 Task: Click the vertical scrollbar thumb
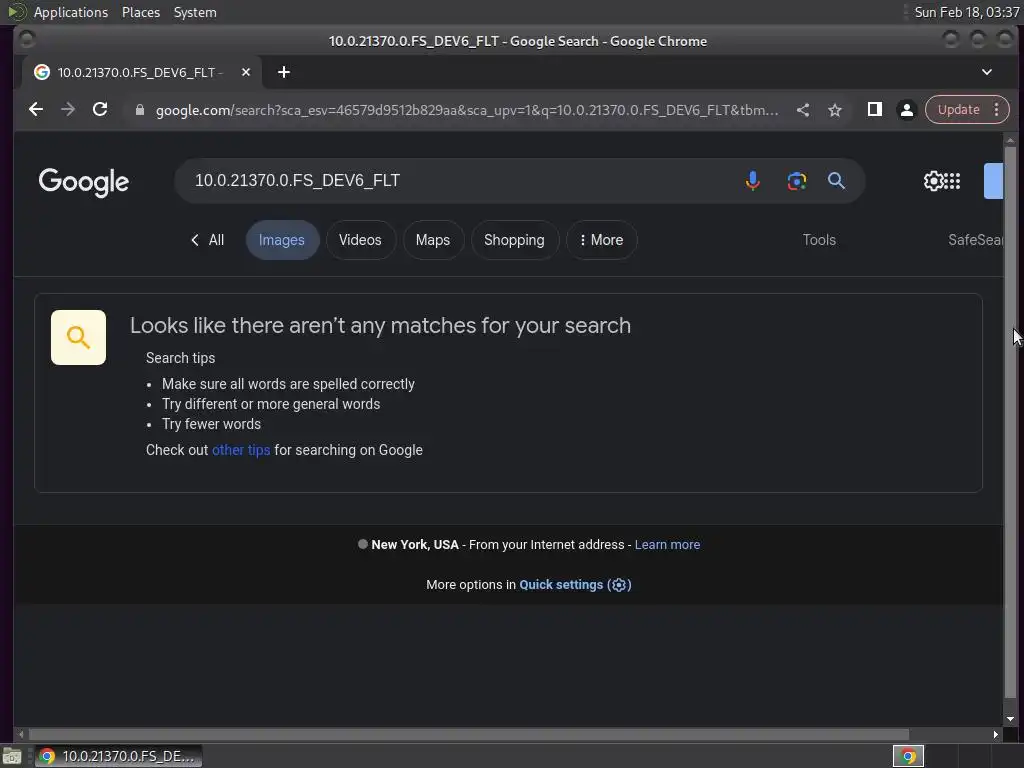click(1010, 421)
